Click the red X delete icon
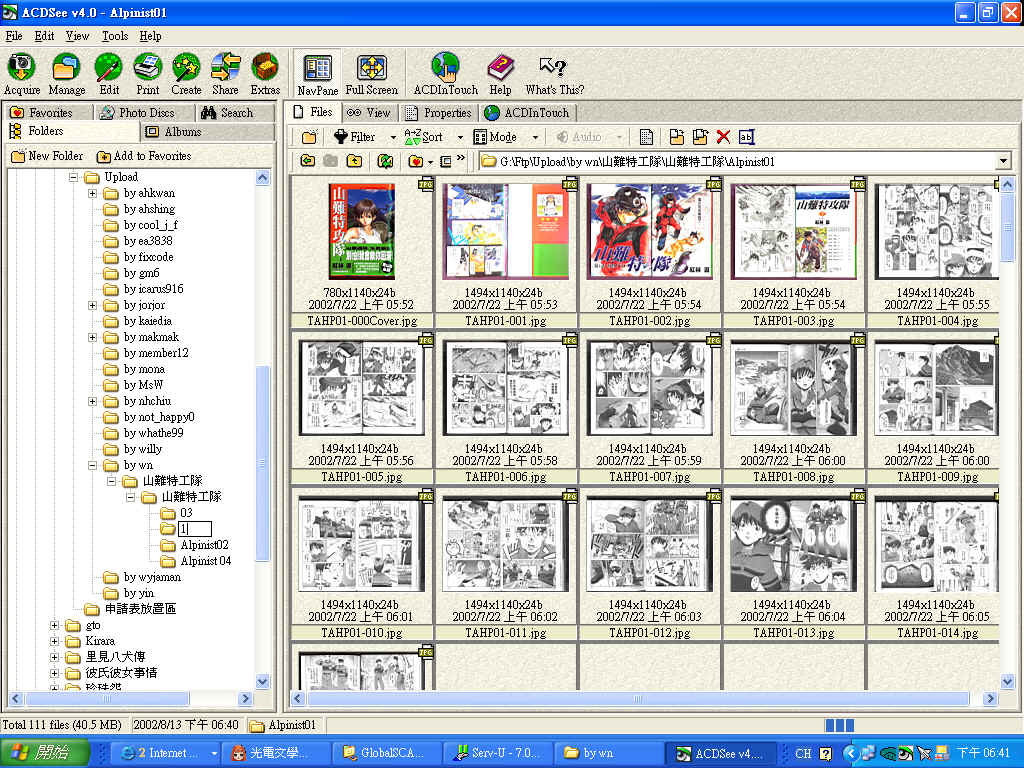Image resolution: width=1024 pixels, height=768 pixels. (723, 137)
